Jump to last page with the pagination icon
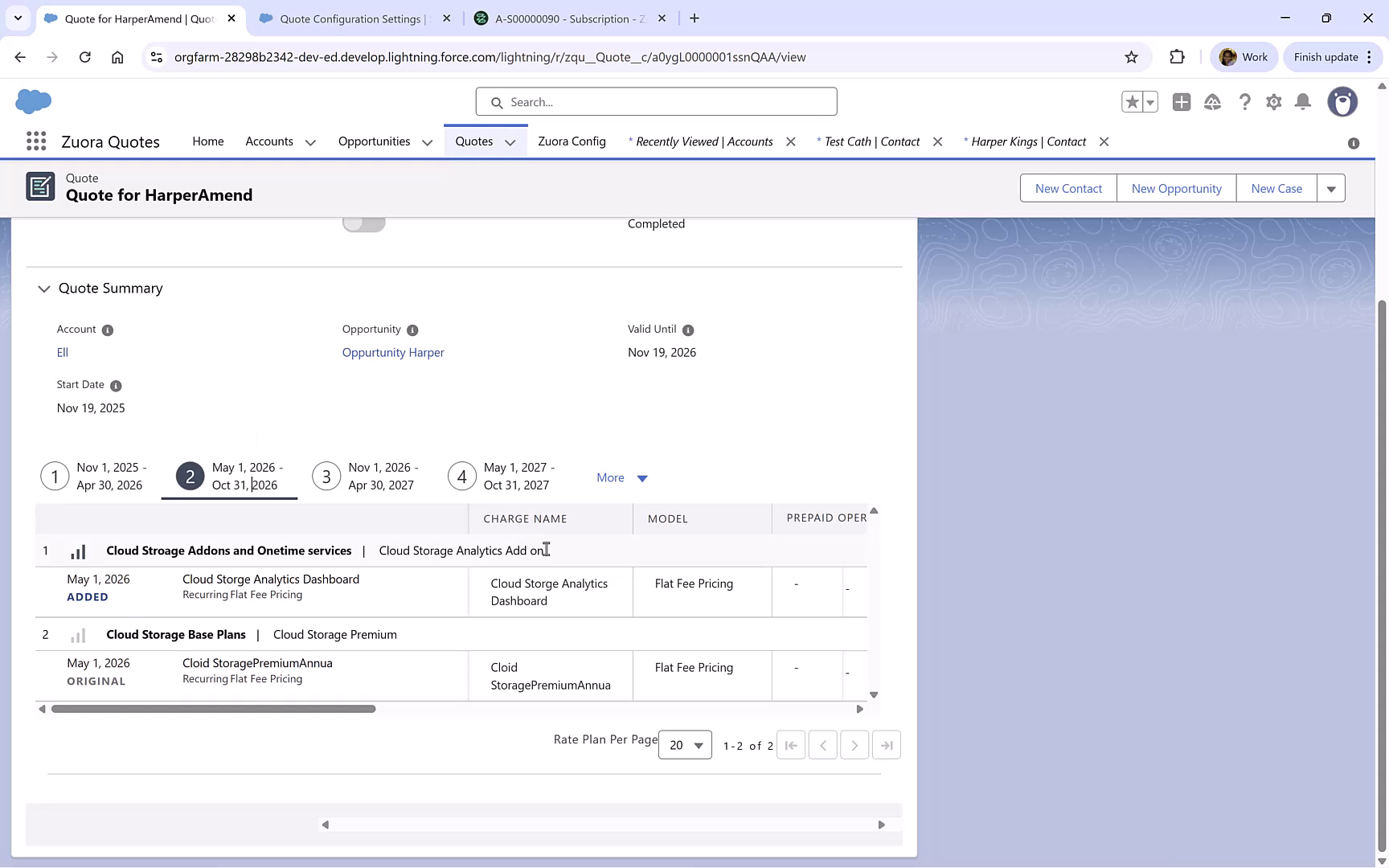The height and width of the screenshot is (868, 1389). (887, 745)
